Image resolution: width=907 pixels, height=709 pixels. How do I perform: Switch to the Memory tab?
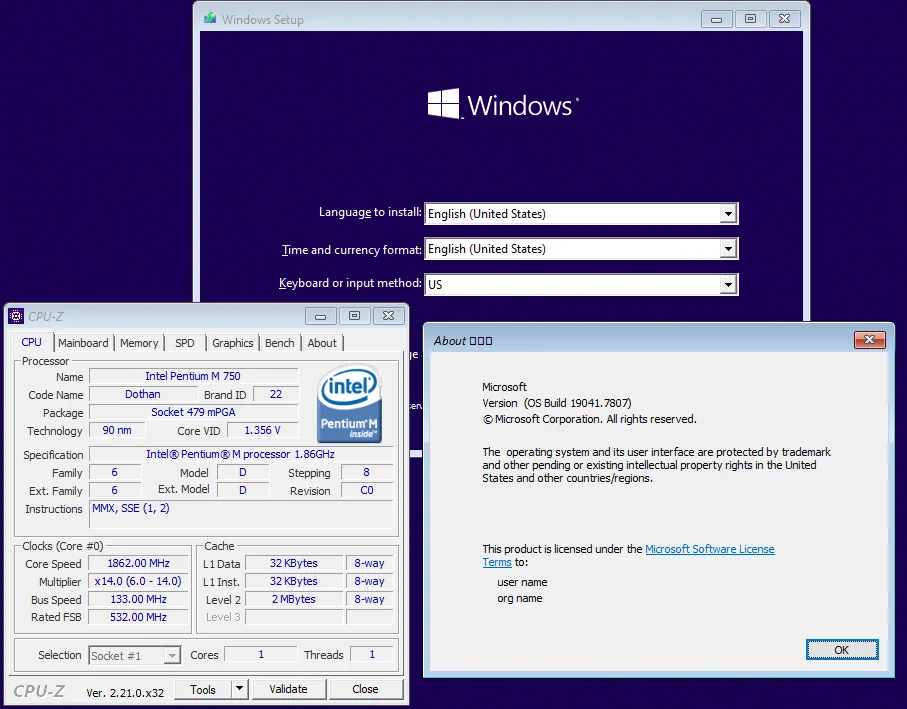click(x=139, y=343)
